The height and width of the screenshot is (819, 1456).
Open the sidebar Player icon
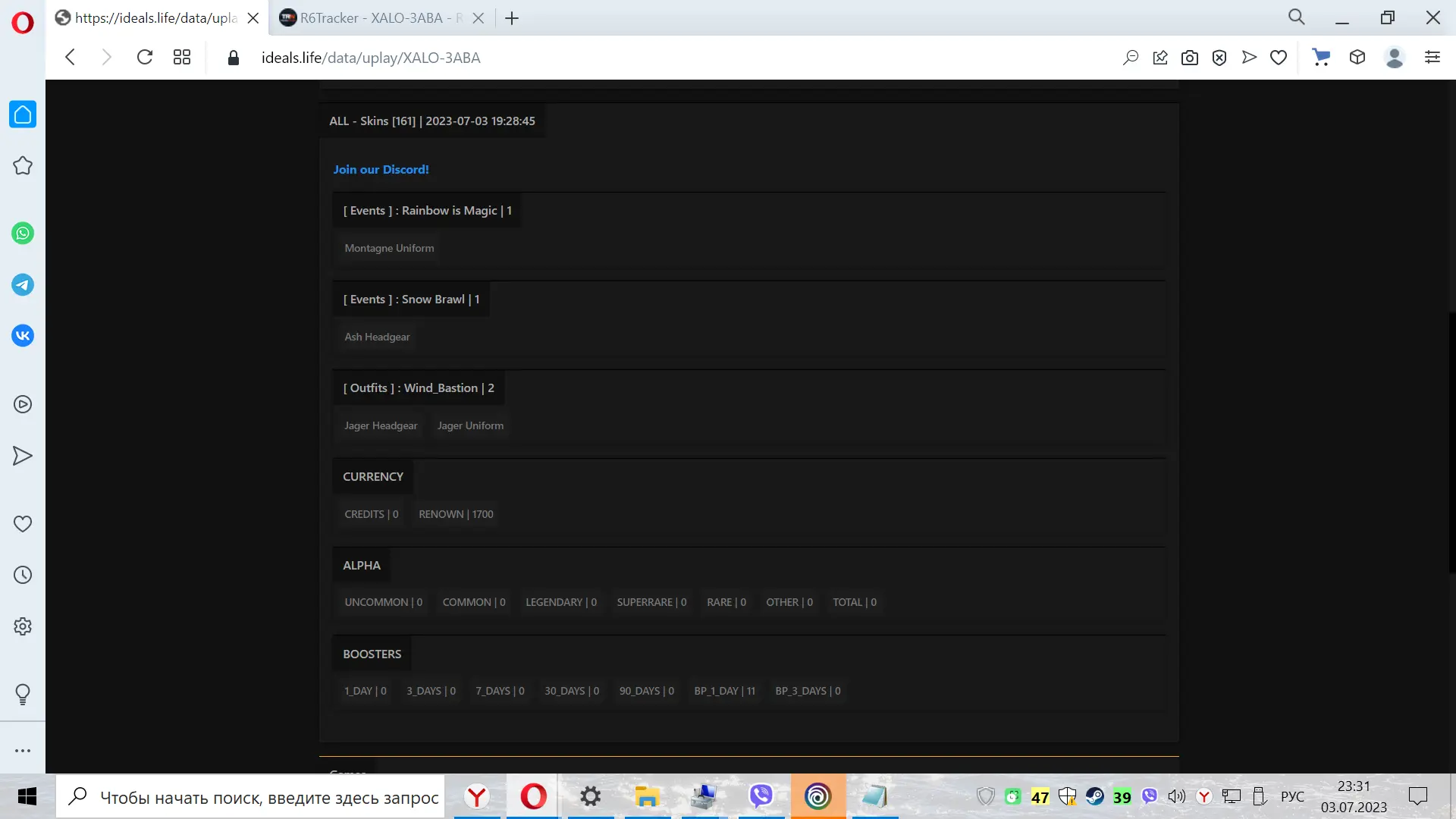click(x=23, y=404)
